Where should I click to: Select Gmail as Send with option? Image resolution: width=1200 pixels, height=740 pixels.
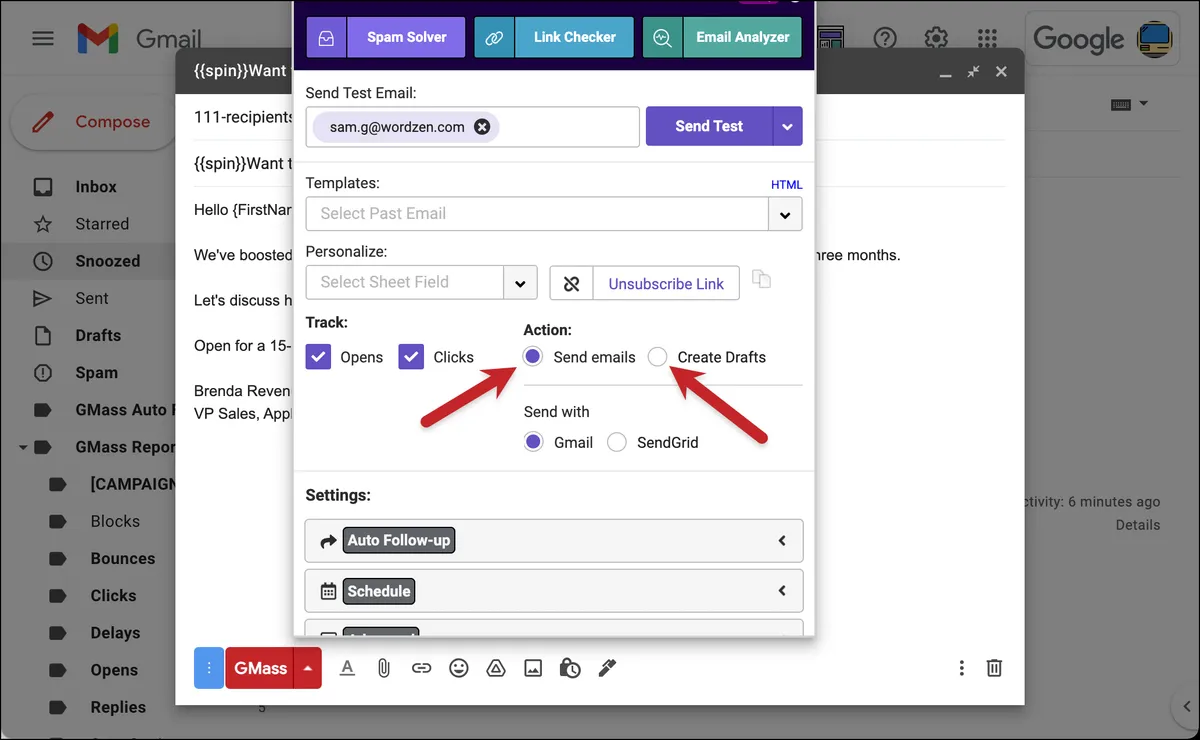(x=533, y=442)
